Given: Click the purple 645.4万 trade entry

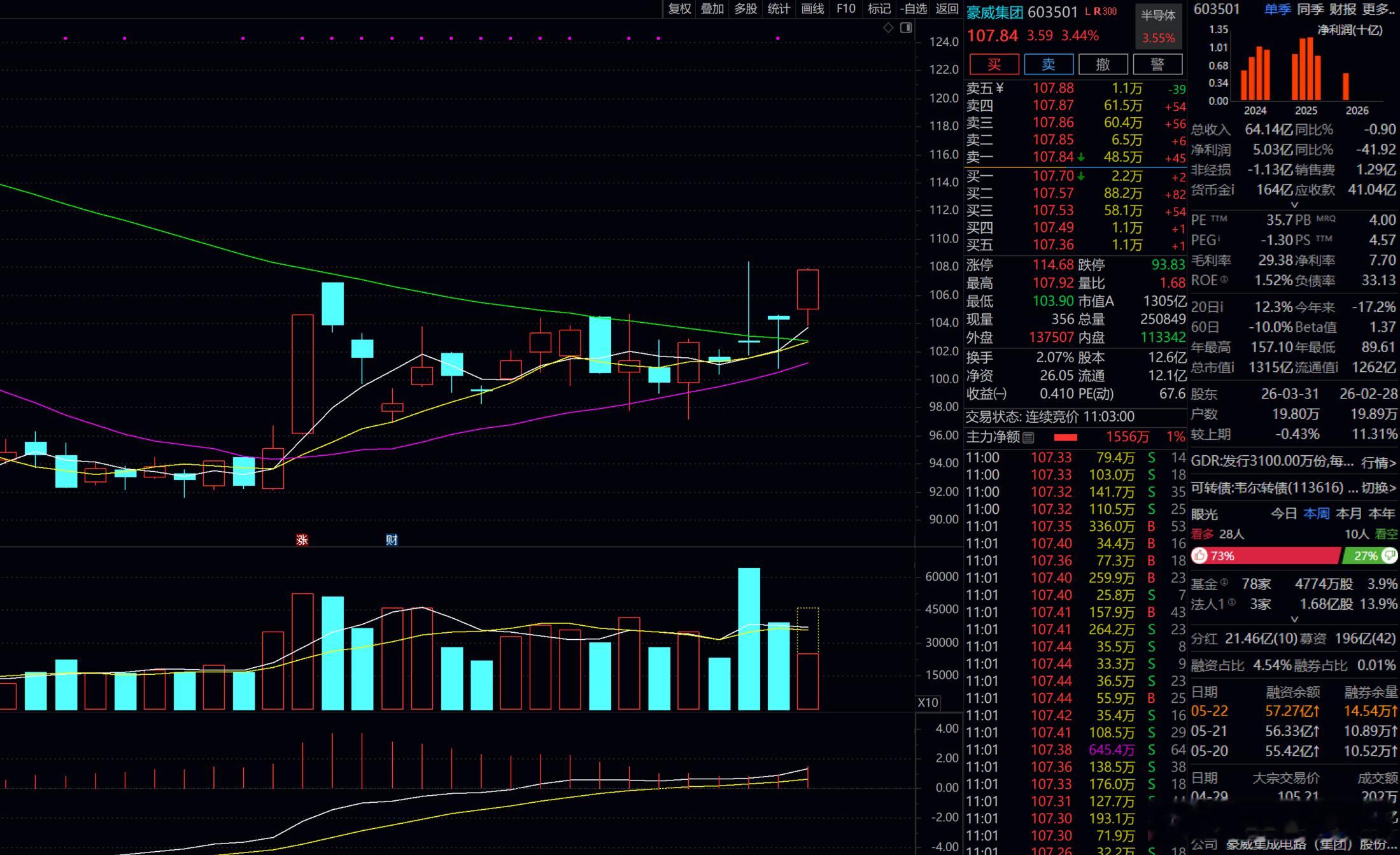Looking at the screenshot, I should [x=1112, y=750].
